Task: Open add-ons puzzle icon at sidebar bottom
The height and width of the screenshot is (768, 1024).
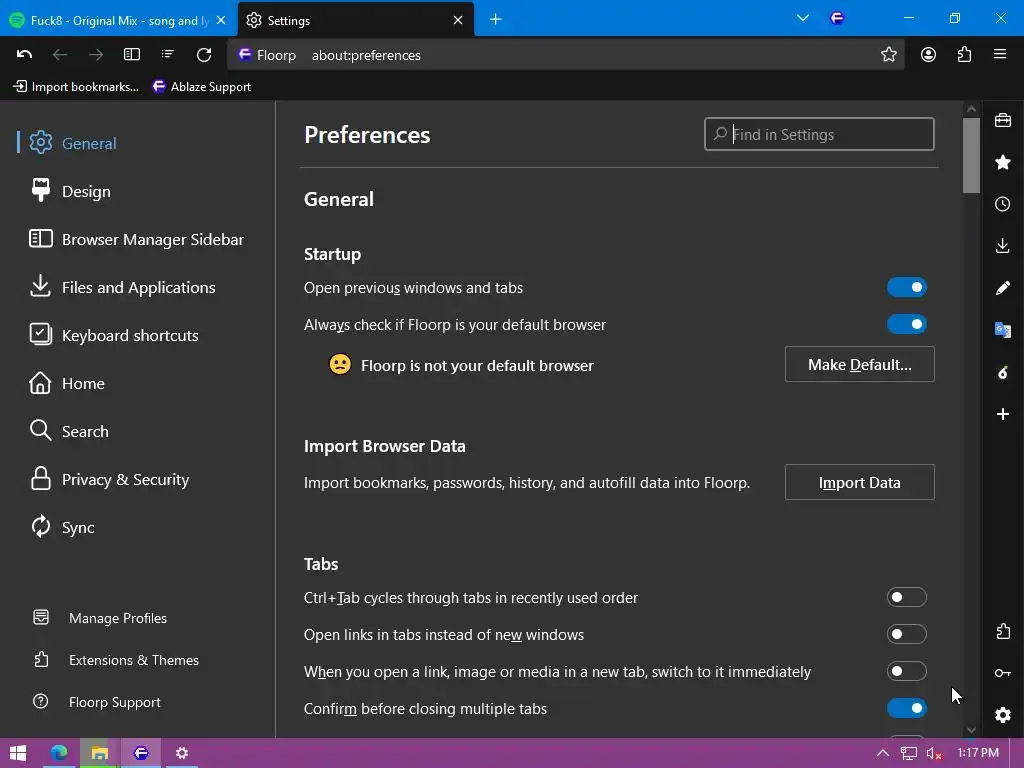Action: [x=1002, y=631]
